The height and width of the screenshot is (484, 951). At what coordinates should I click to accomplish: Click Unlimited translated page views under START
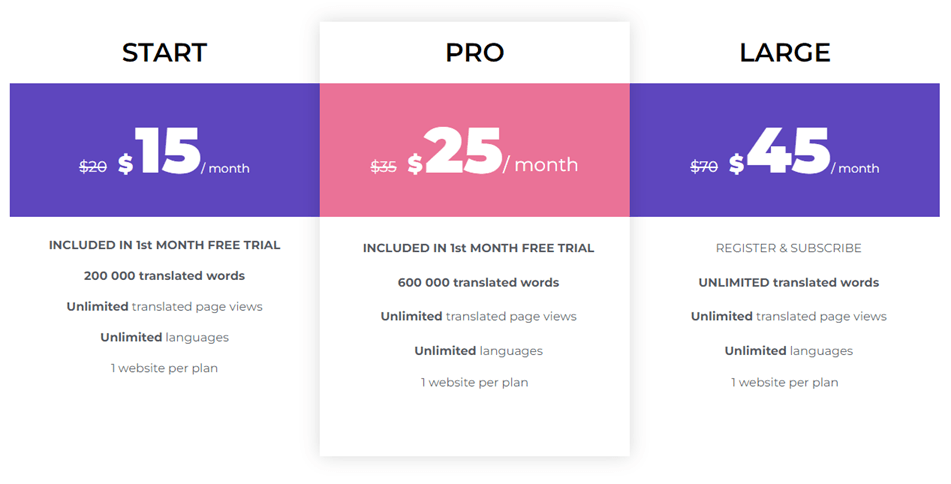pyautogui.click(x=164, y=307)
